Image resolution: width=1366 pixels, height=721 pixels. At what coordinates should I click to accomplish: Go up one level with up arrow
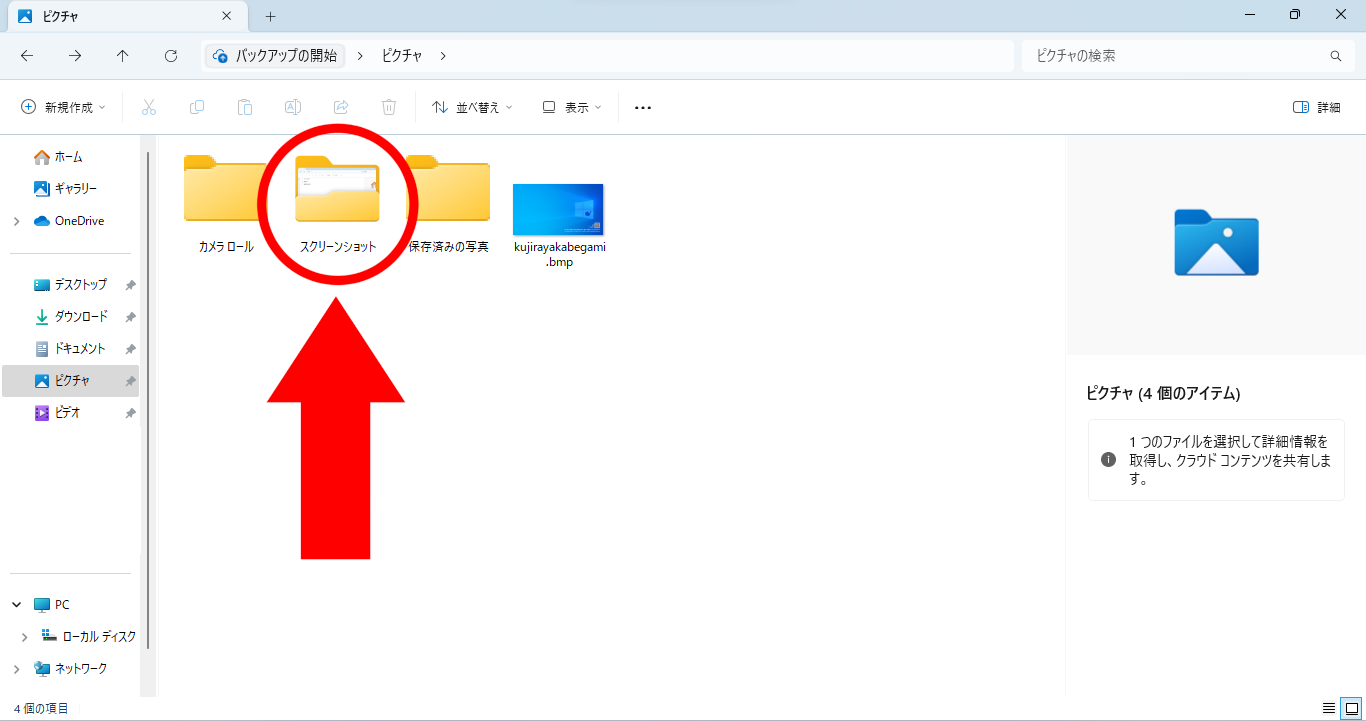click(123, 56)
